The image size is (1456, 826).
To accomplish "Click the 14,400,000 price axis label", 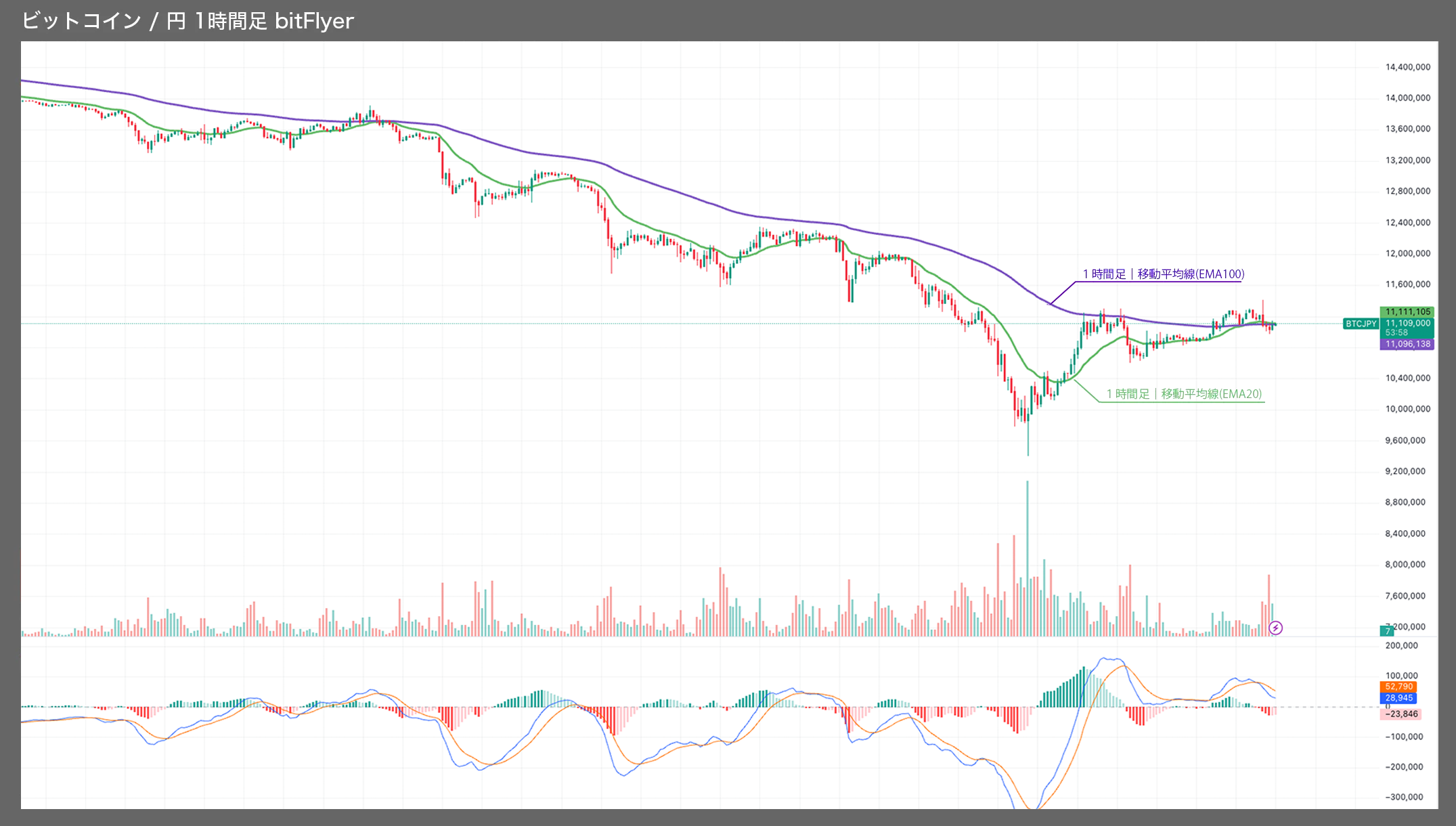I will tap(1407, 67).
